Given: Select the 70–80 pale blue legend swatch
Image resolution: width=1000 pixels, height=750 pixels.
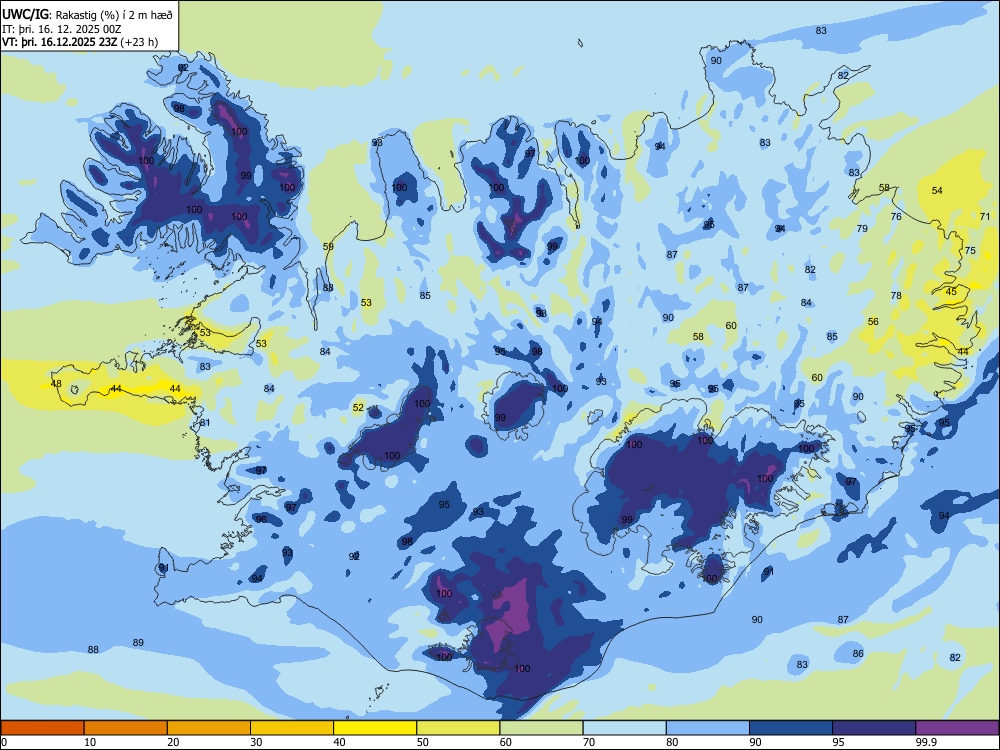Looking at the screenshot, I should [x=624, y=728].
